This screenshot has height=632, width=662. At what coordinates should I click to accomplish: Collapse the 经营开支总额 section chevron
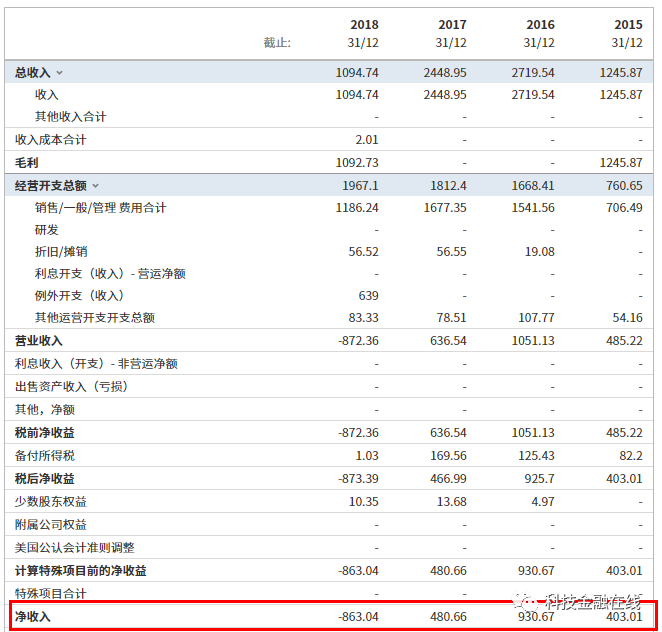(x=96, y=186)
